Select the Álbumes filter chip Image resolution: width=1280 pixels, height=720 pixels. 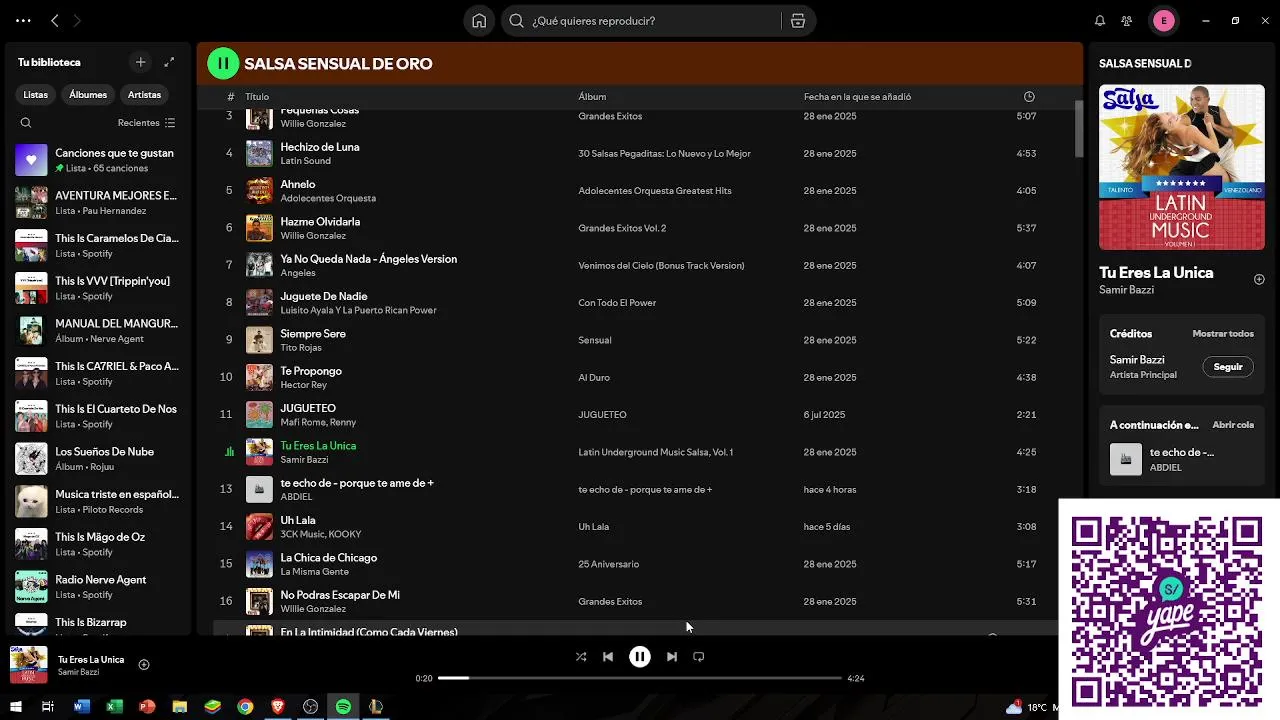click(x=88, y=94)
